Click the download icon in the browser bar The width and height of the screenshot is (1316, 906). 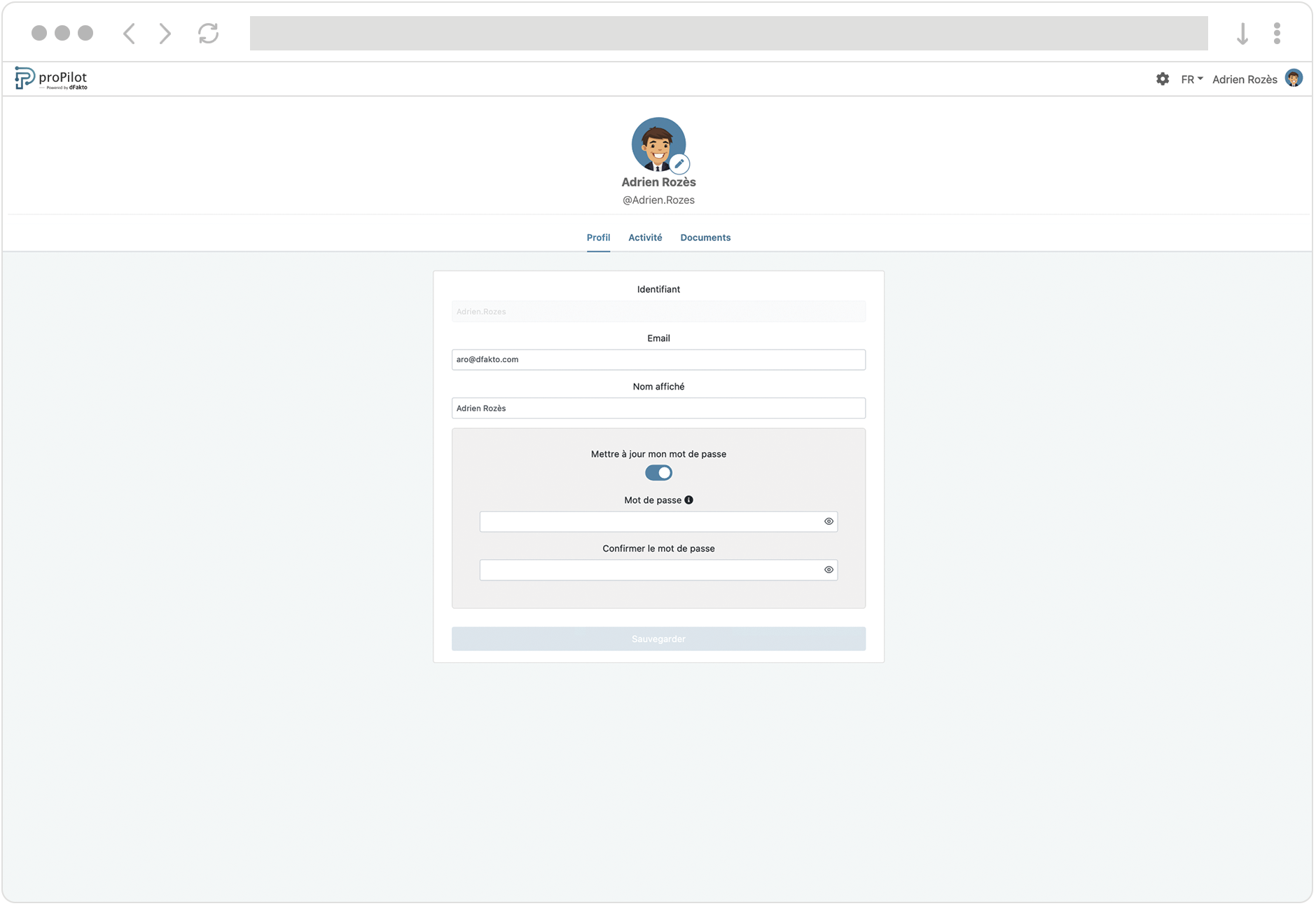[x=1243, y=32]
